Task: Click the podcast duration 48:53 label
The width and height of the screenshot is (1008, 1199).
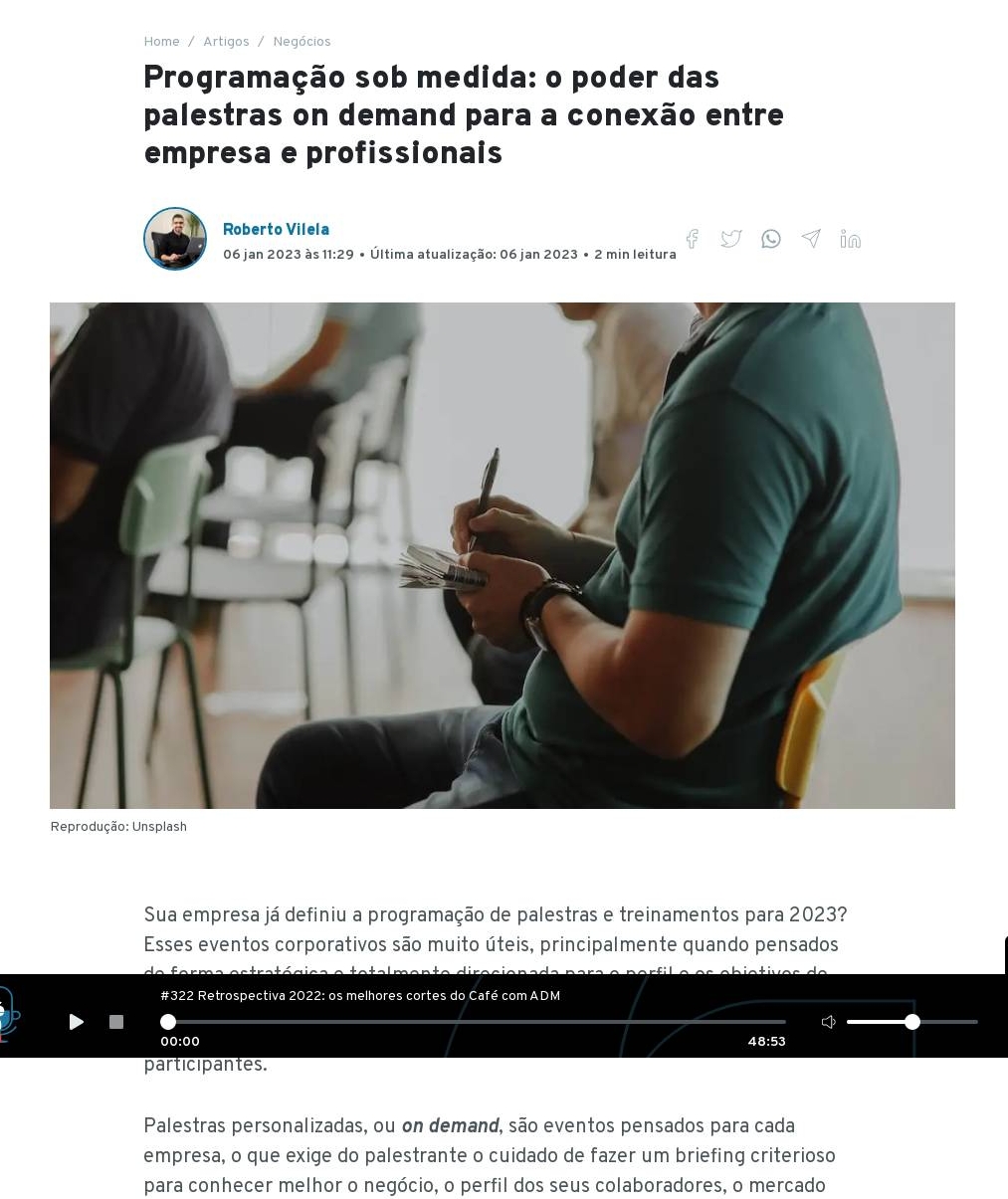Action: tap(766, 1042)
